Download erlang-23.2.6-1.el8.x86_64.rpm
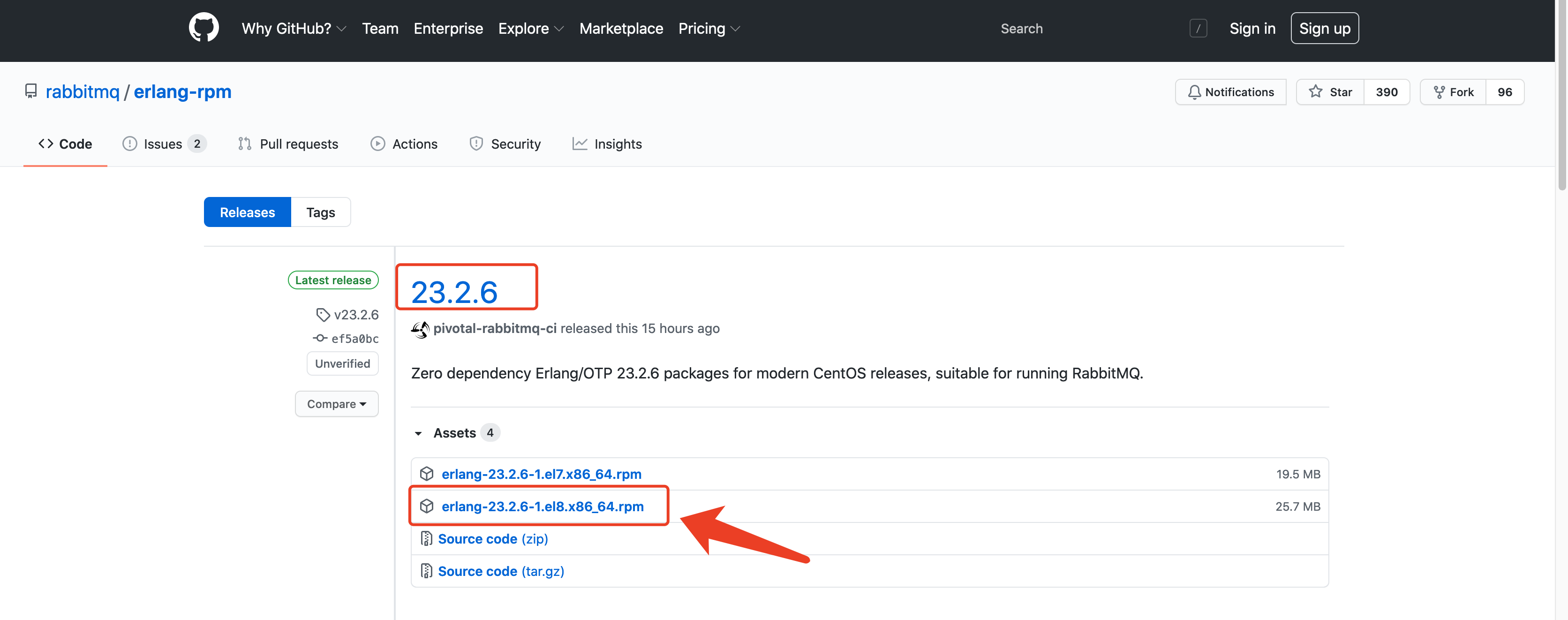Image resolution: width=1568 pixels, height=620 pixels. coord(542,507)
